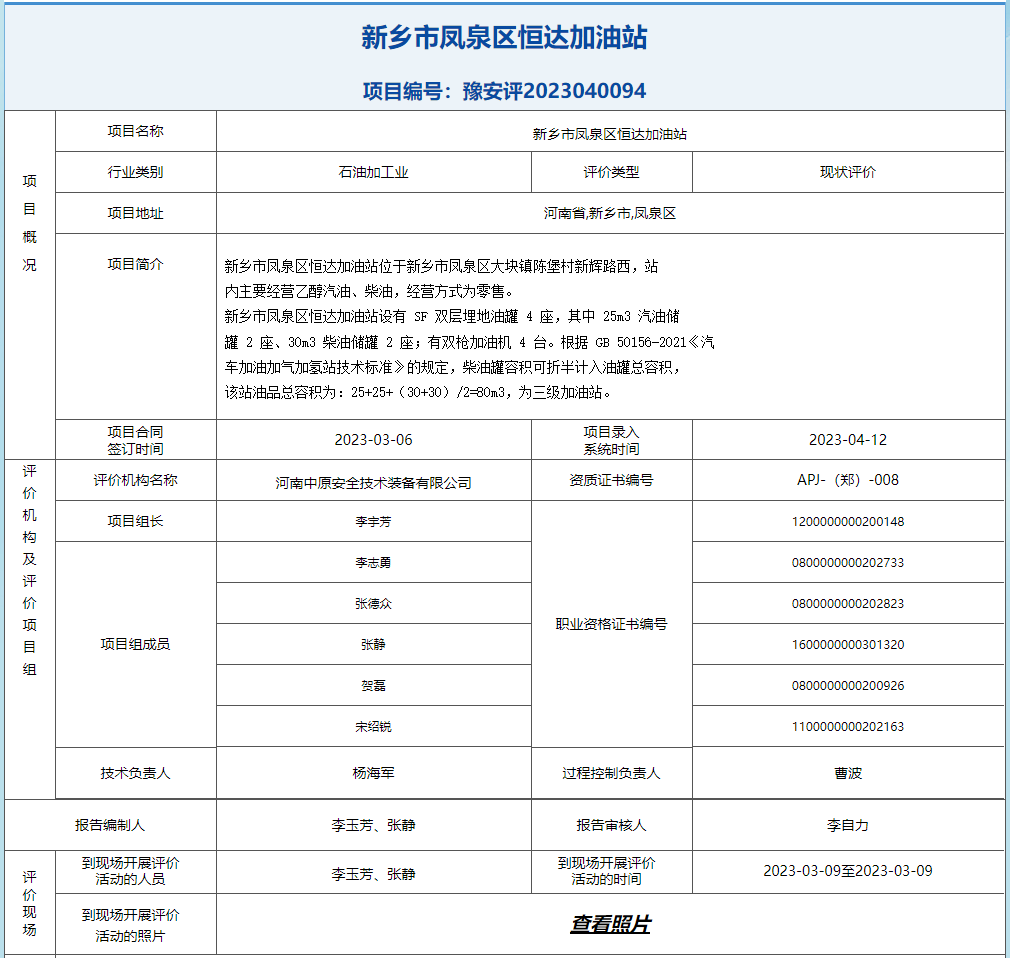Select date range 2023-03-09至2023-03-09
This screenshot has height=958, width=1010.
pyautogui.click(x=848, y=871)
